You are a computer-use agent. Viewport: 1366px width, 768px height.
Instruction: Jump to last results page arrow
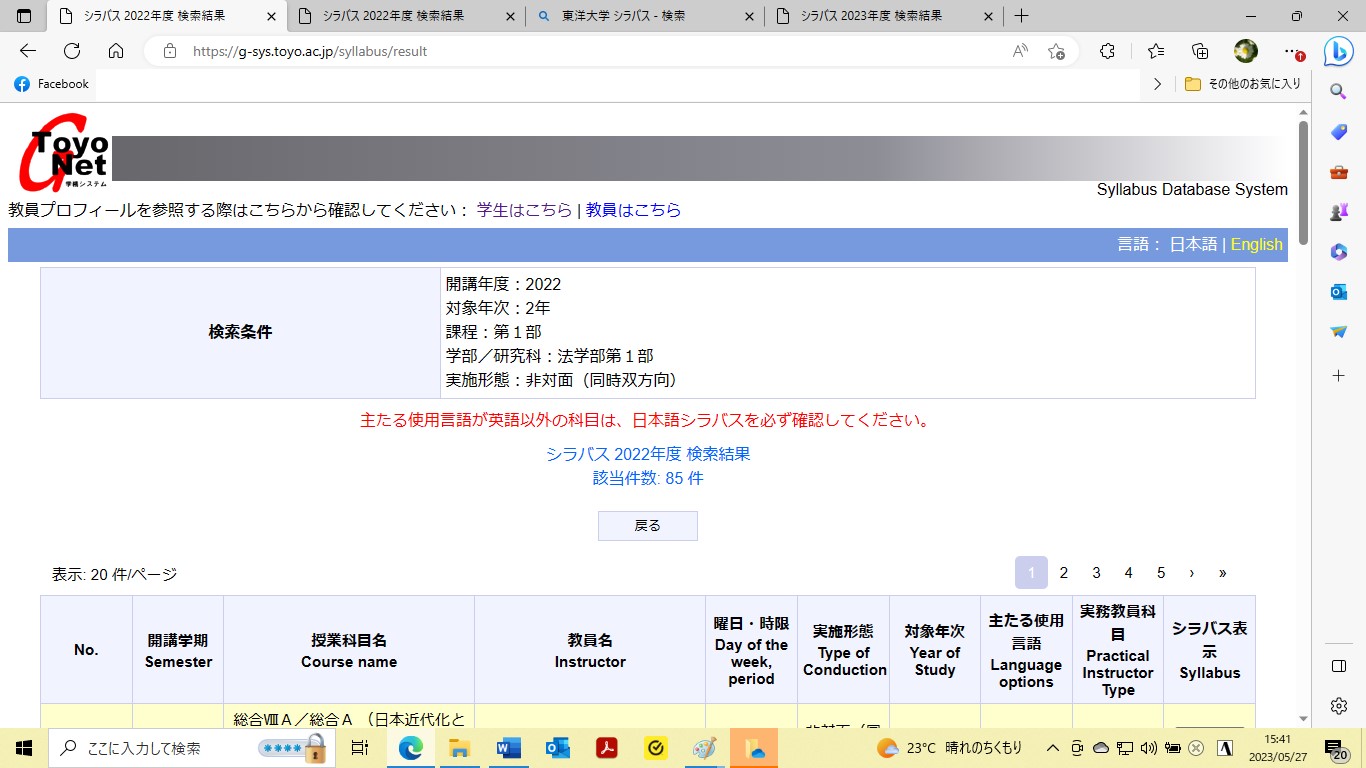[1223, 573]
